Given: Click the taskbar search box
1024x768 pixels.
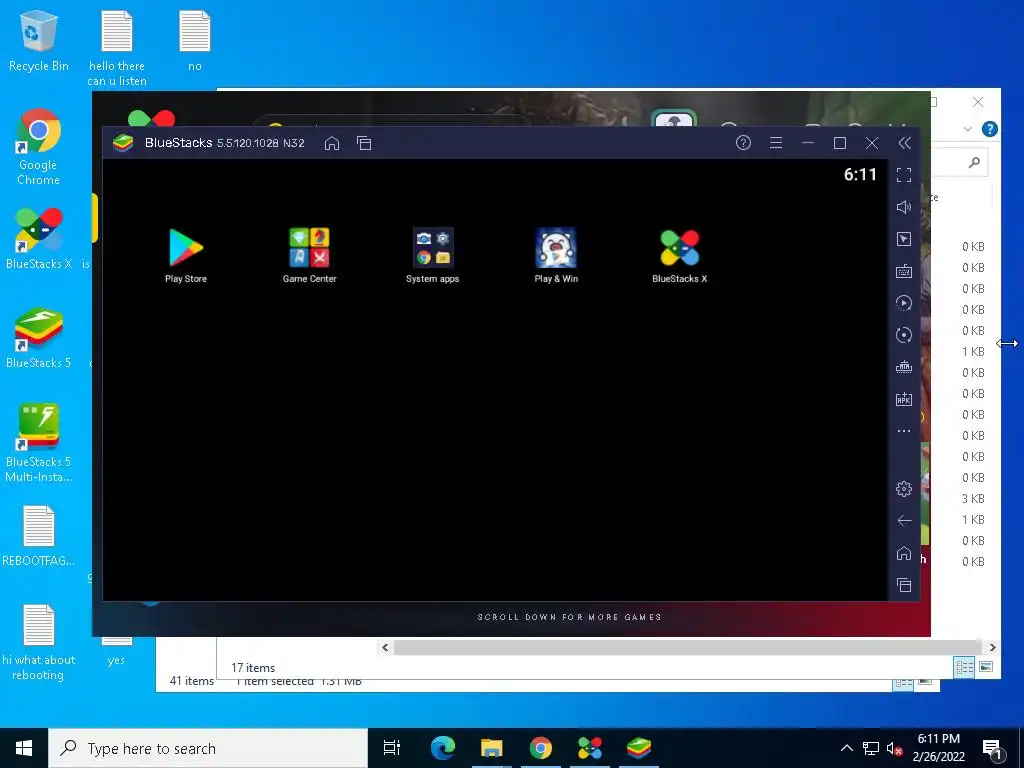Looking at the screenshot, I should [x=208, y=748].
